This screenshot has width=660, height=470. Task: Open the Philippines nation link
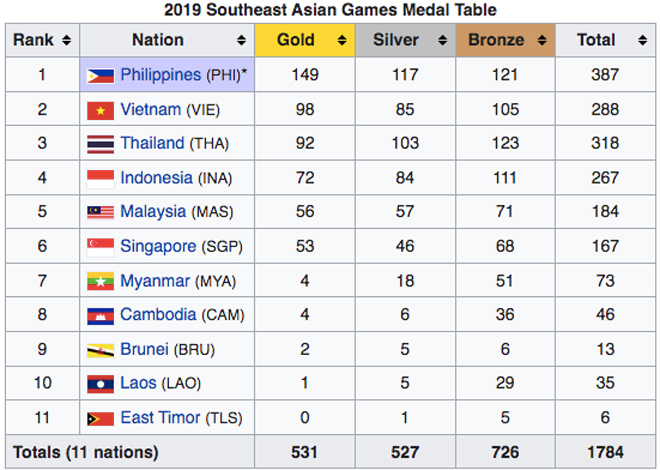point(161,75)
